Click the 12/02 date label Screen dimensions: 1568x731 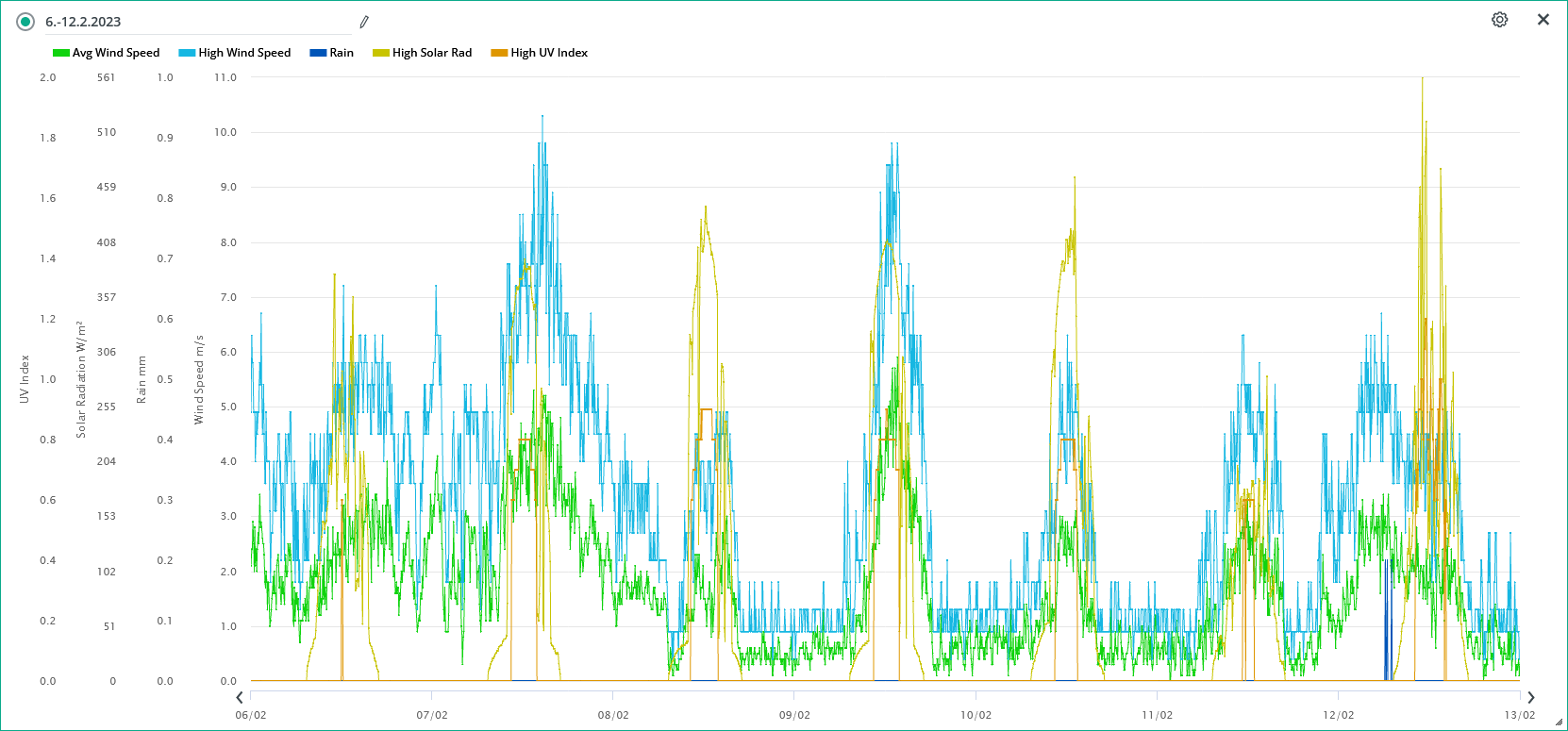(1338, 715)
